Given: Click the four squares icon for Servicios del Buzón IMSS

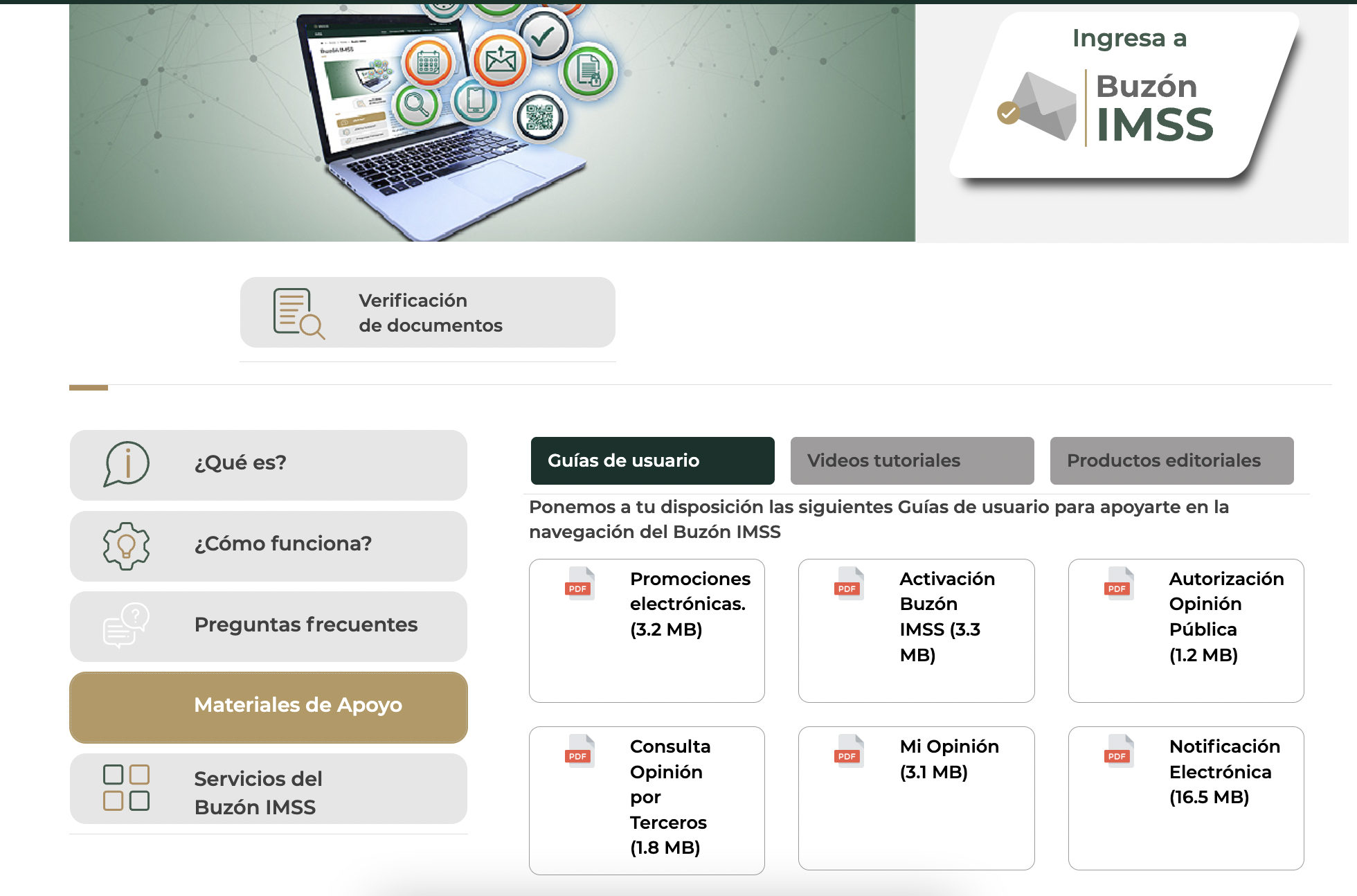Looking at the screenshot, I should tap(126, 787).
